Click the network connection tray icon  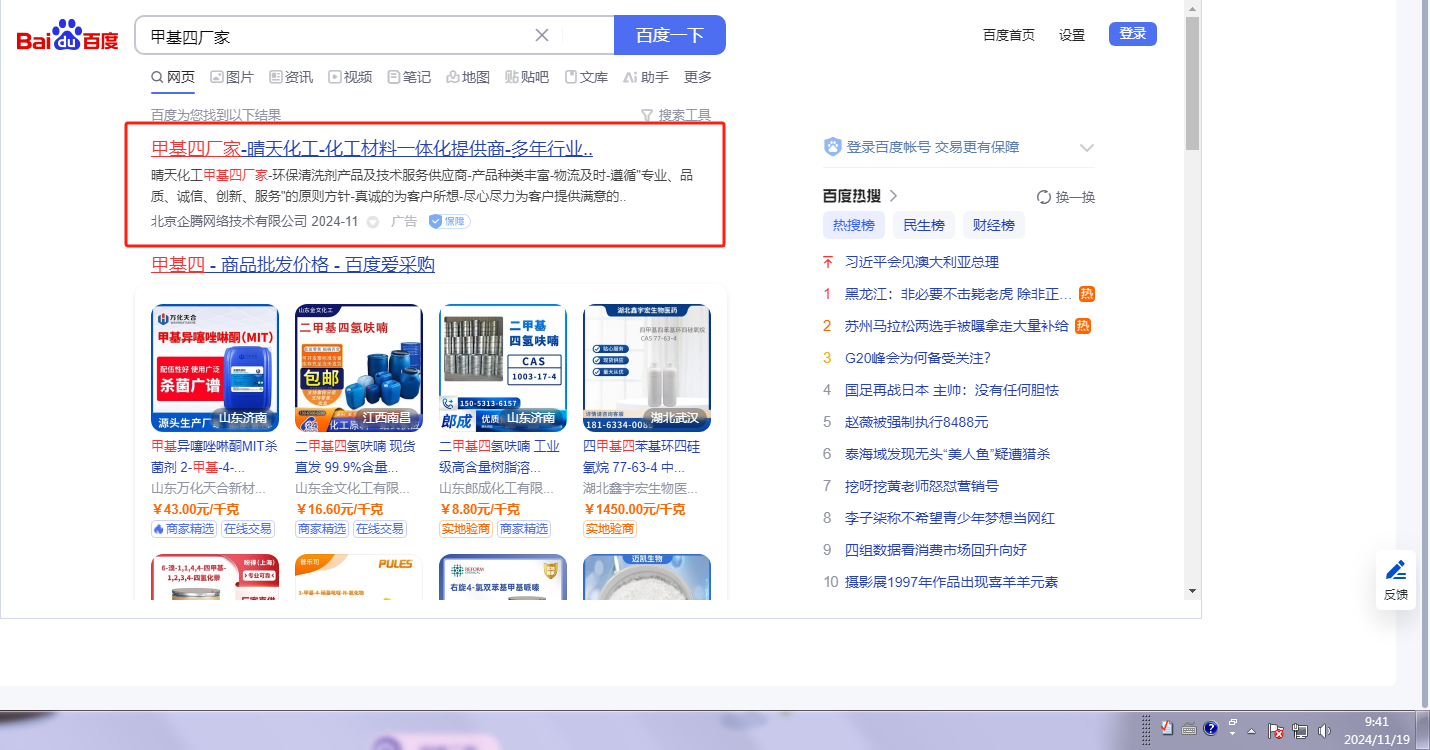(x=1300, y=731)
